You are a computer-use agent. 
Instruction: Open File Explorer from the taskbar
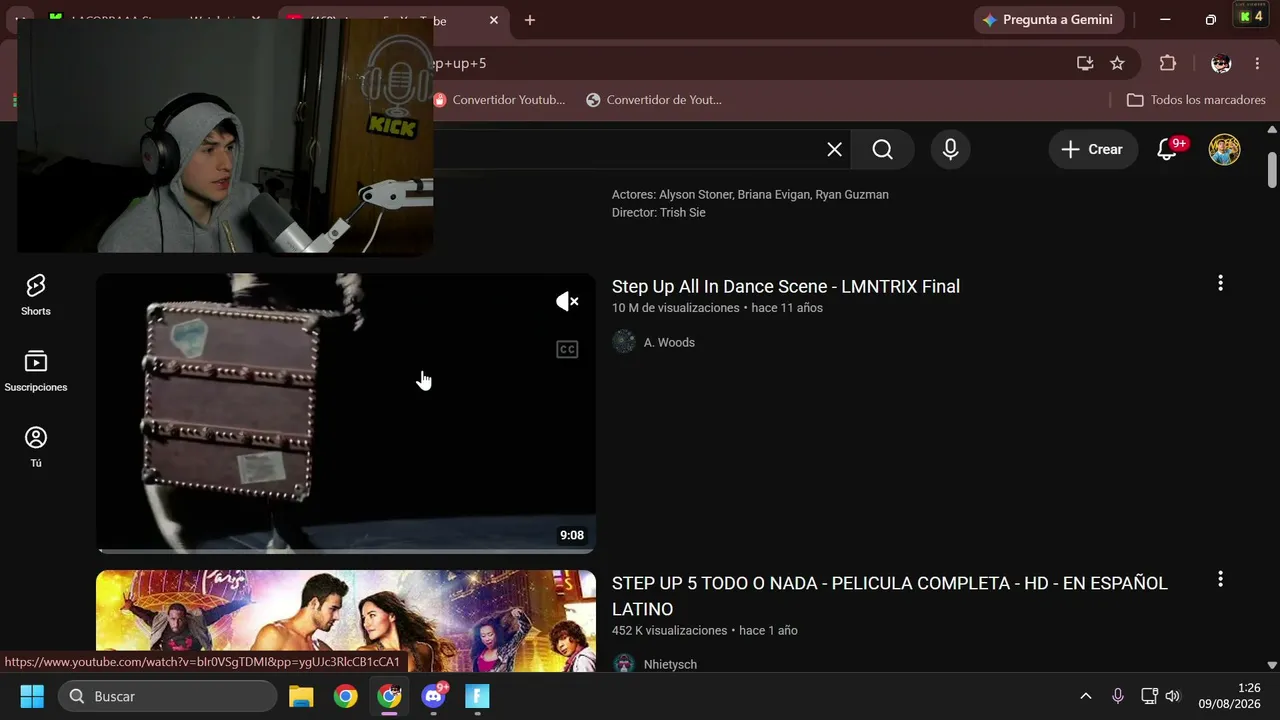point(301,696)
